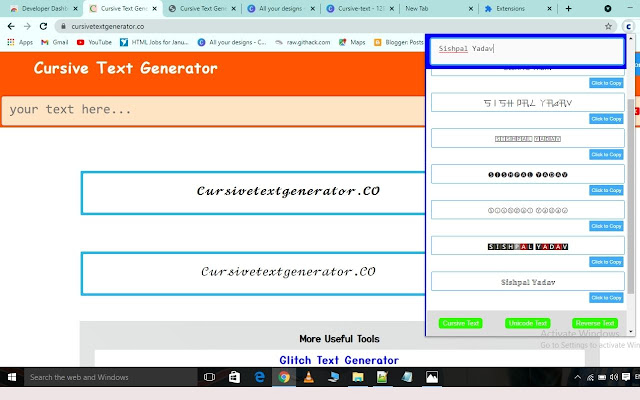The image size is (640, 400).
Task: Close the Extensions tab
Action: click(x=549, y=9)
